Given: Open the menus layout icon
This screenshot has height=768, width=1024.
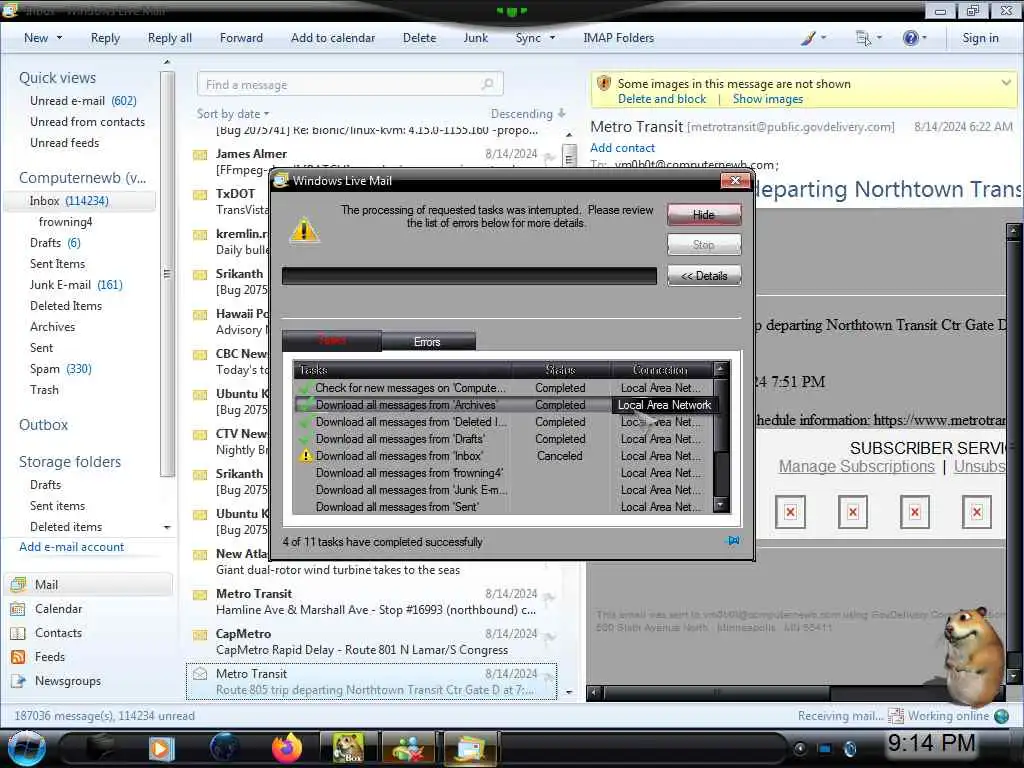Looking at the screenshot, I should (863, 38).
